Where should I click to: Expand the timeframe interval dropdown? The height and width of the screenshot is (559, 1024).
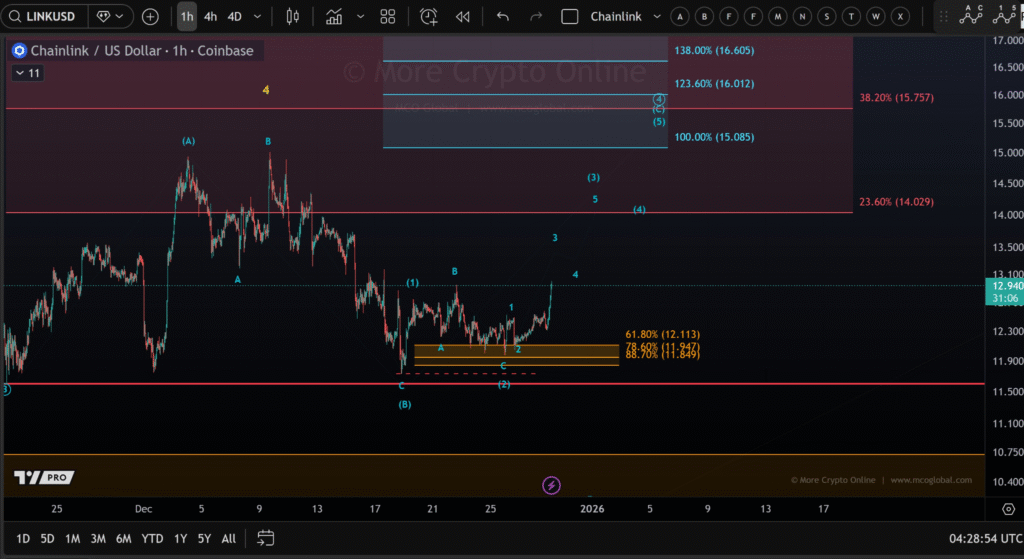pos(258,17)
